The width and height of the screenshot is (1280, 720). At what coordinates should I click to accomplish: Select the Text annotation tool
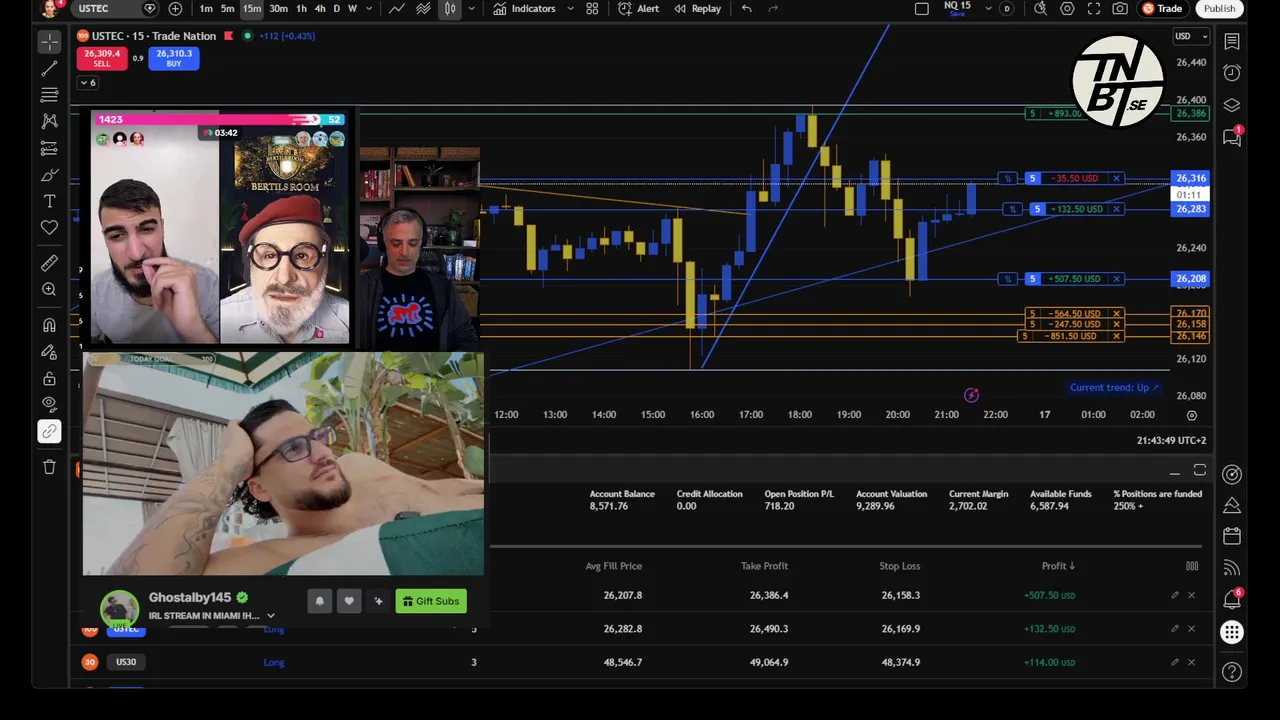[49, 201]
